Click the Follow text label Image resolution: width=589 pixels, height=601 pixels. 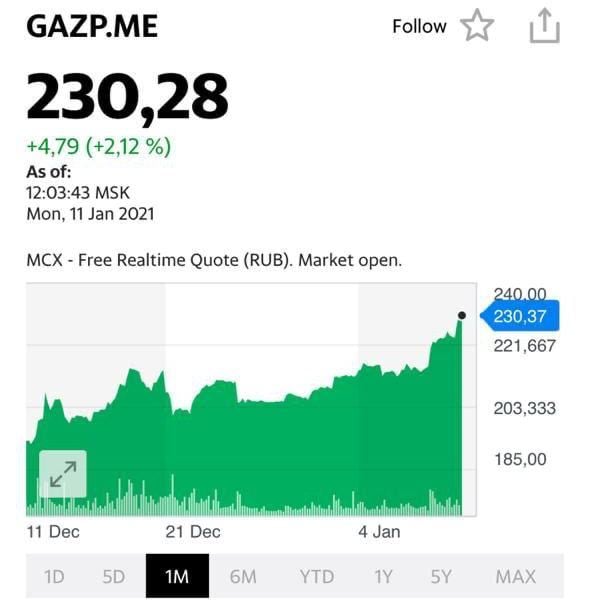pyautogui.click(x=420, y=26)
